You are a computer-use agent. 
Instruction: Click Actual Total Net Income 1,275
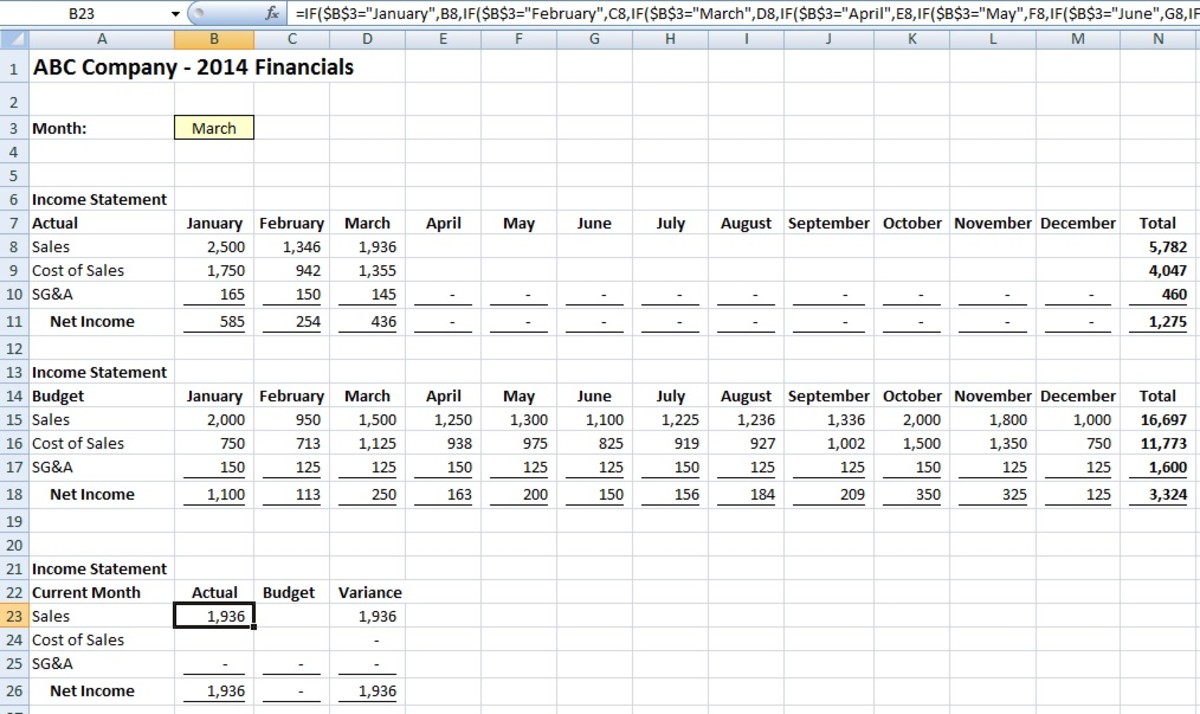point(1168,322)
